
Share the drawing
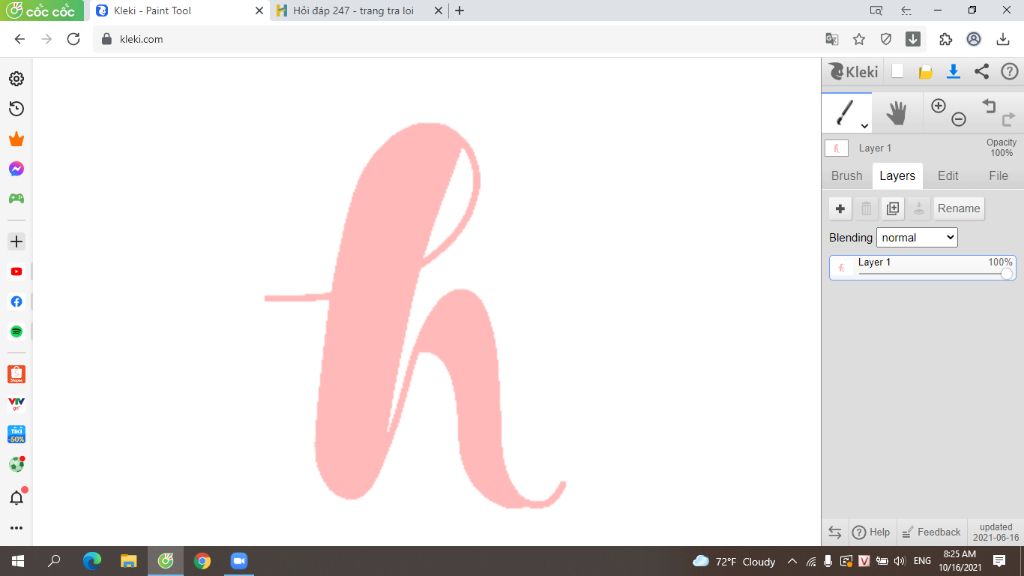point(982,71)
